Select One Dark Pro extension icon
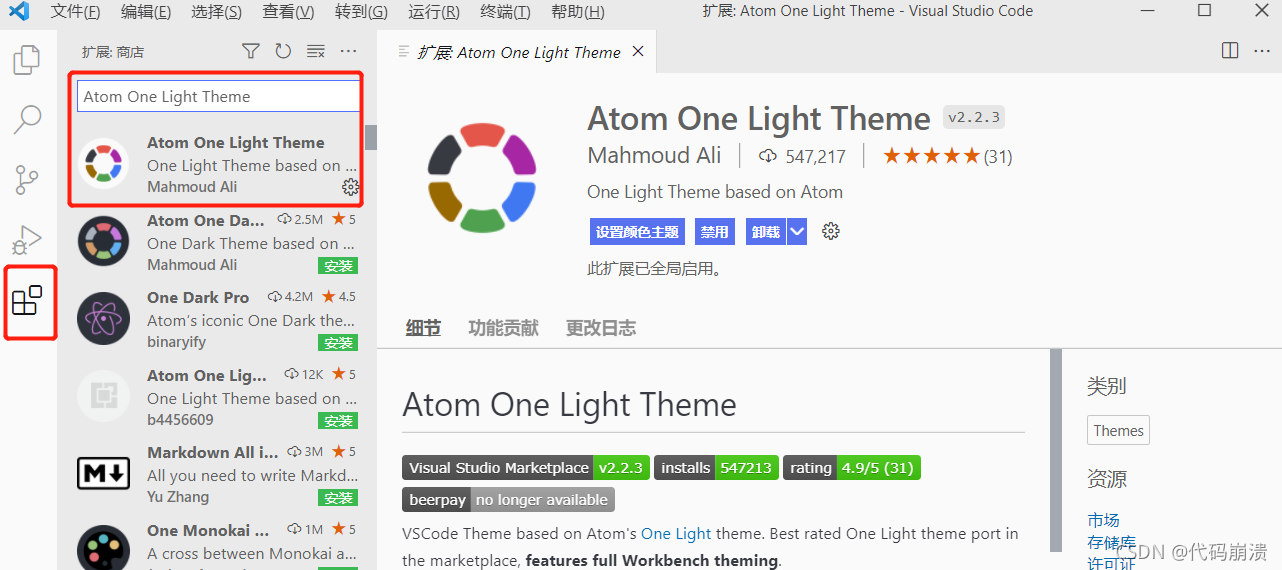The width and height of the screenshot is (1282, 570). click(103, 319)
